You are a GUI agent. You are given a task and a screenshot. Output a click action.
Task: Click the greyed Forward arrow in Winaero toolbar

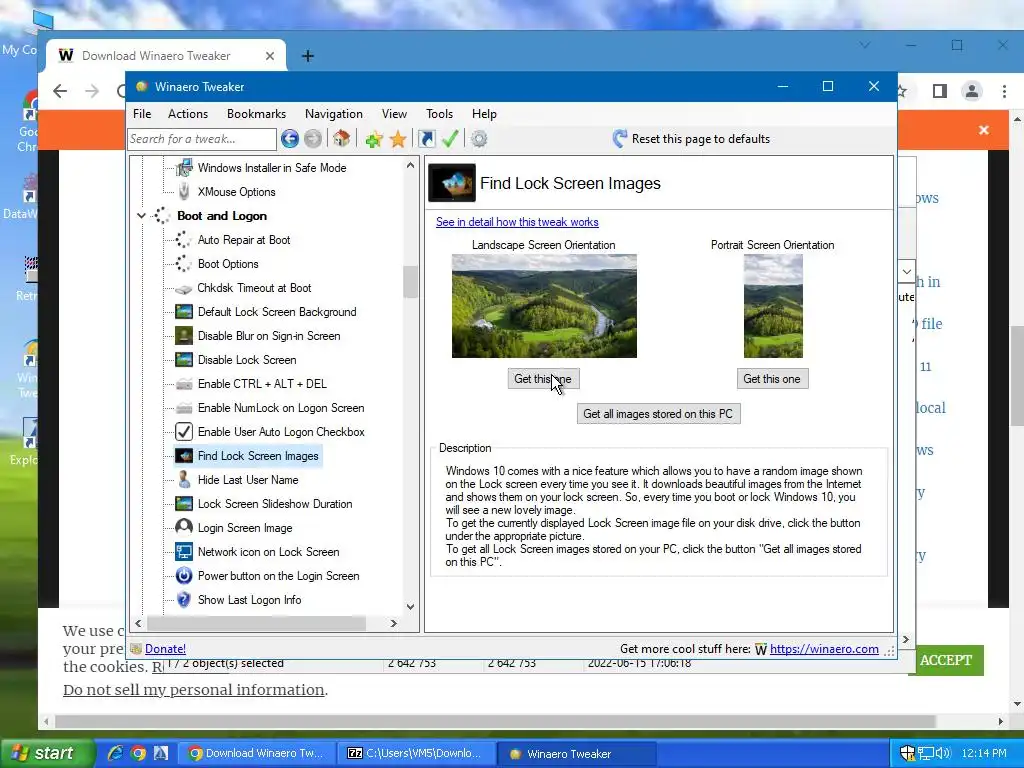(313, 138)
